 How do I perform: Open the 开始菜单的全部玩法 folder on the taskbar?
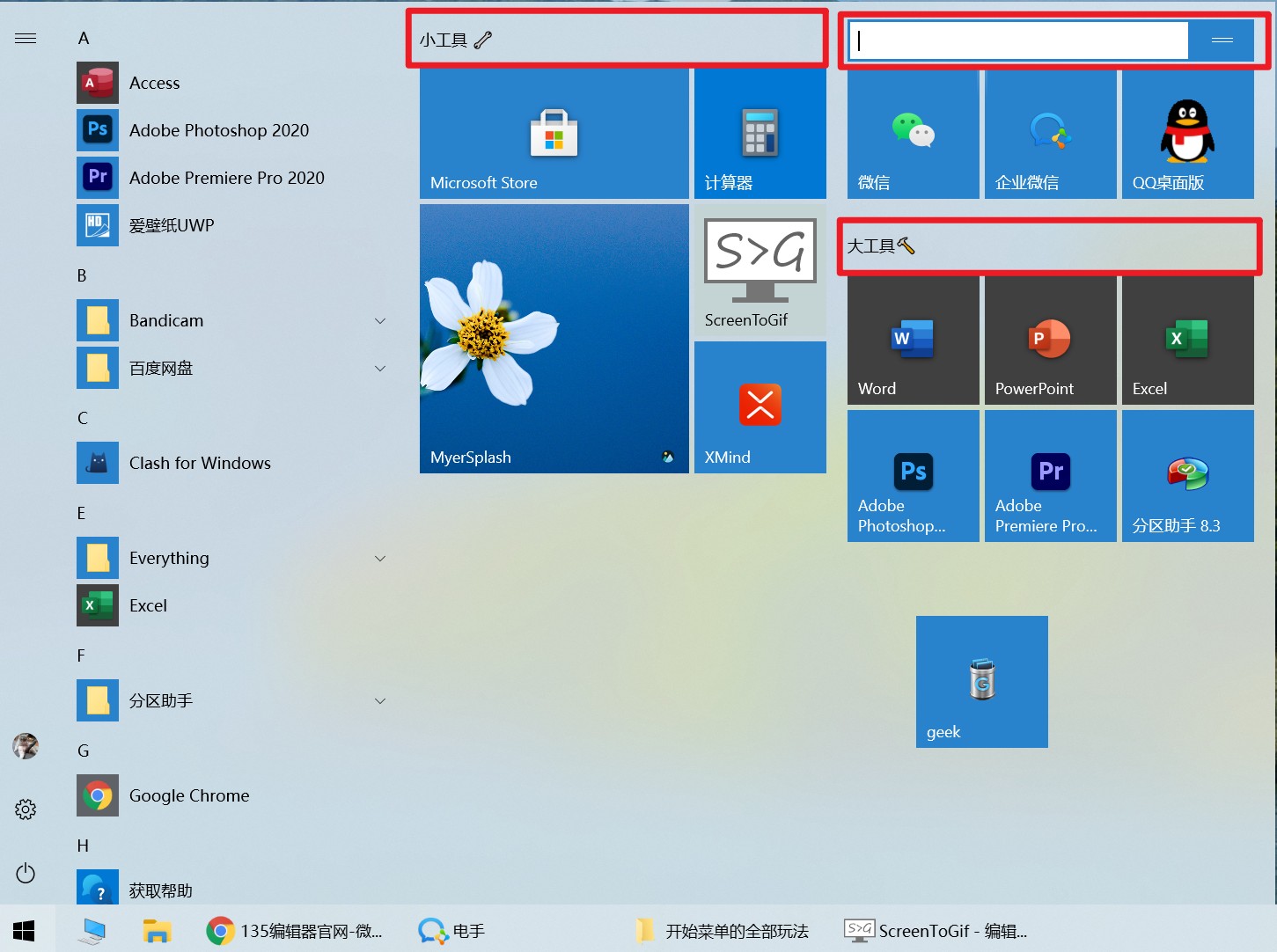[723, 930]
